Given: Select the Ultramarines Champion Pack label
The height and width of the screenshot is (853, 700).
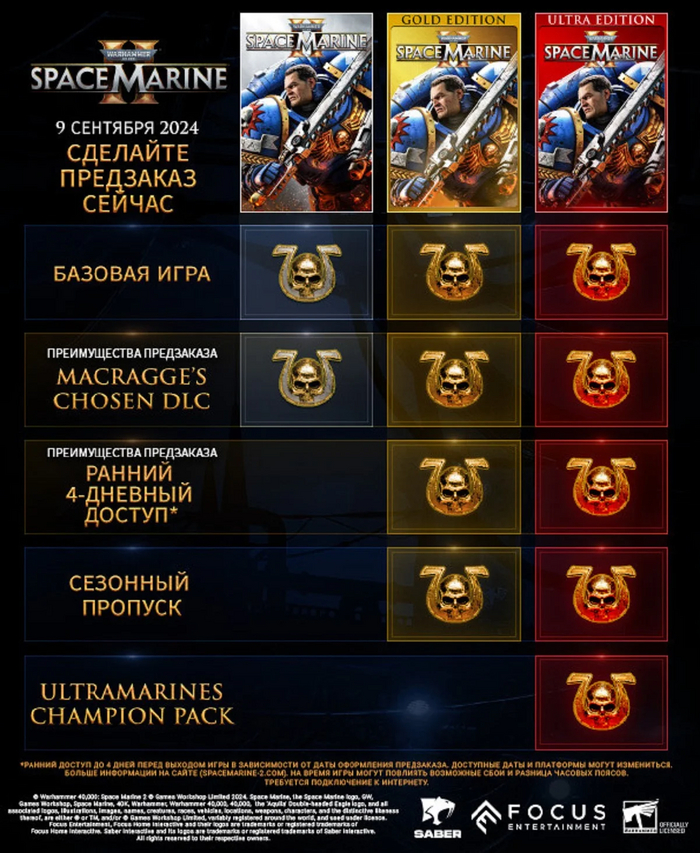Looking at the screenshot, I should tap(132, 703).
